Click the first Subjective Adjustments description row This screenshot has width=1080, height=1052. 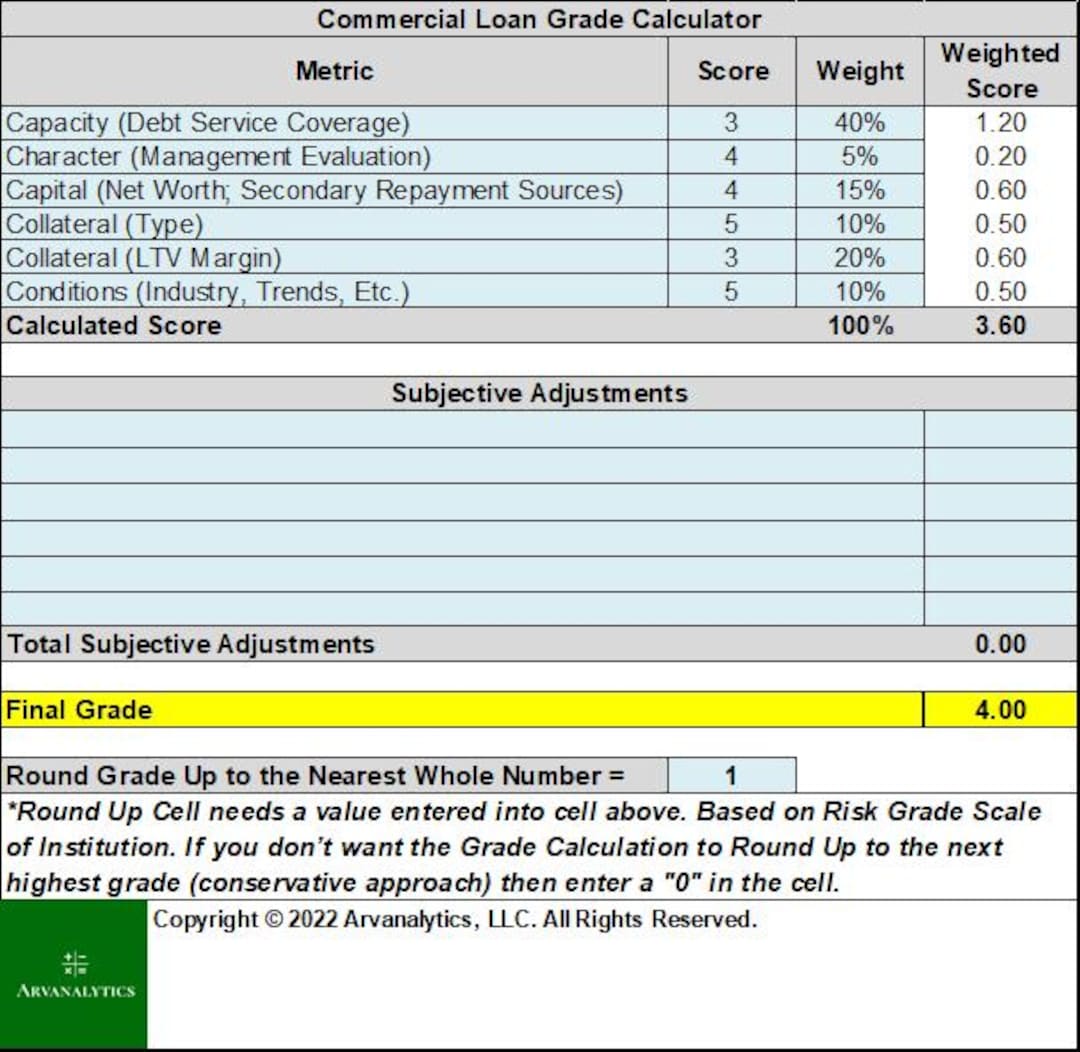point(462,429)
